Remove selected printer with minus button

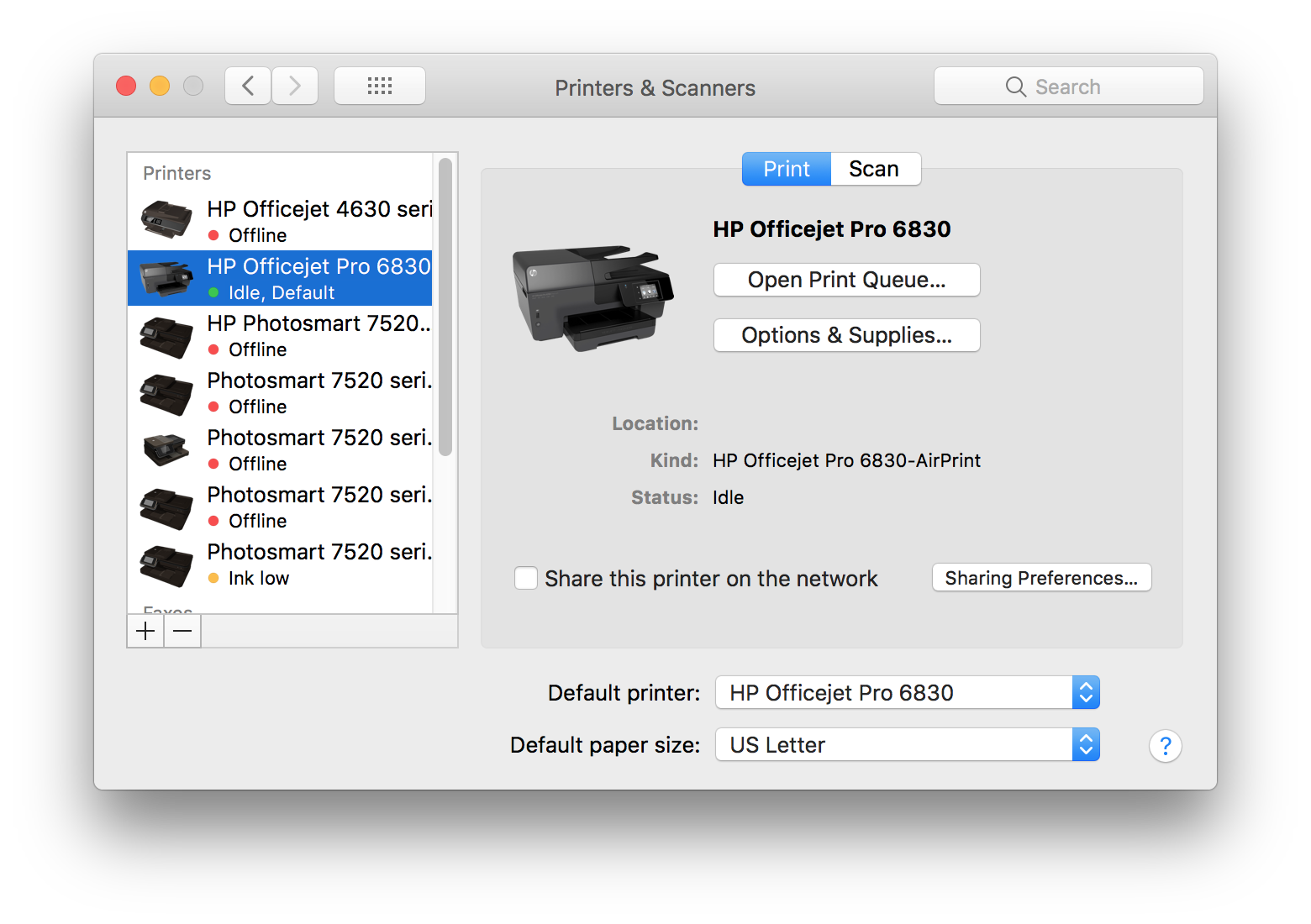182,631
